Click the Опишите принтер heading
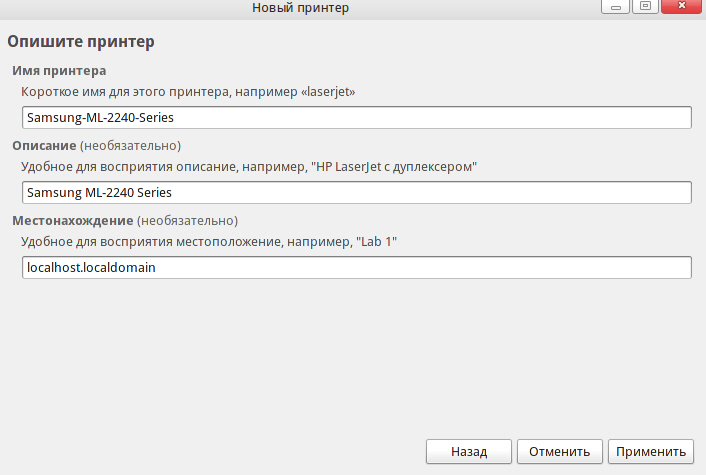 [x=81, y=41]
